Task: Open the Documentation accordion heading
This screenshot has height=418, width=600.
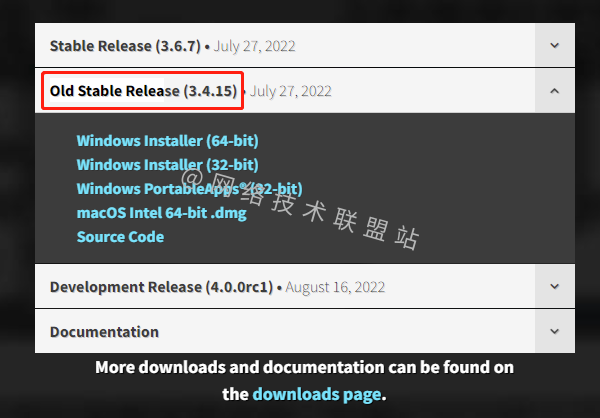Action: (104, 332)
